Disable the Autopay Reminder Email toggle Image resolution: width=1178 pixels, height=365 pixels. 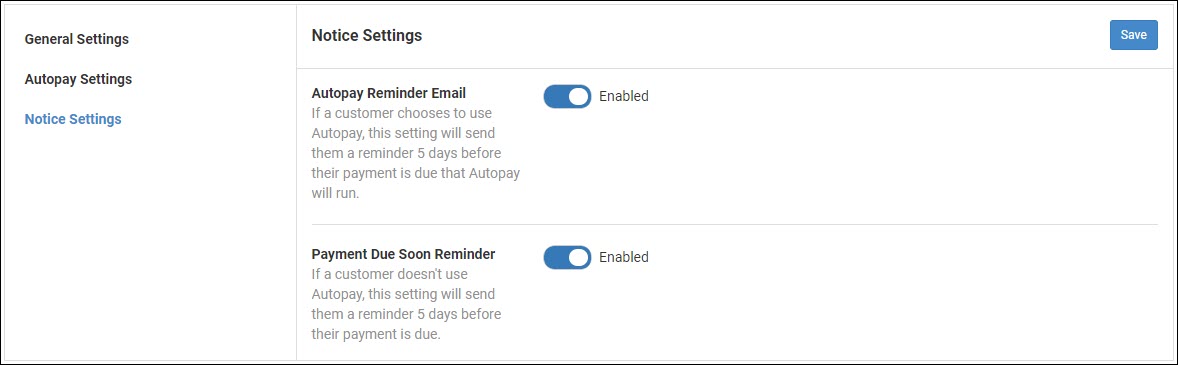(x=567, y=96)
